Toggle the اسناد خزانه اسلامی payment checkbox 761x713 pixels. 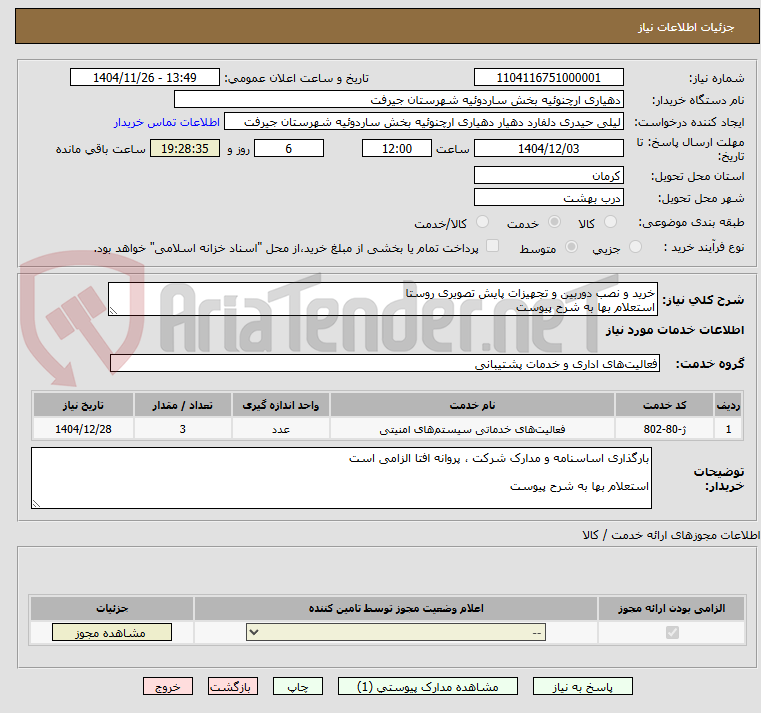click(492, 246)
